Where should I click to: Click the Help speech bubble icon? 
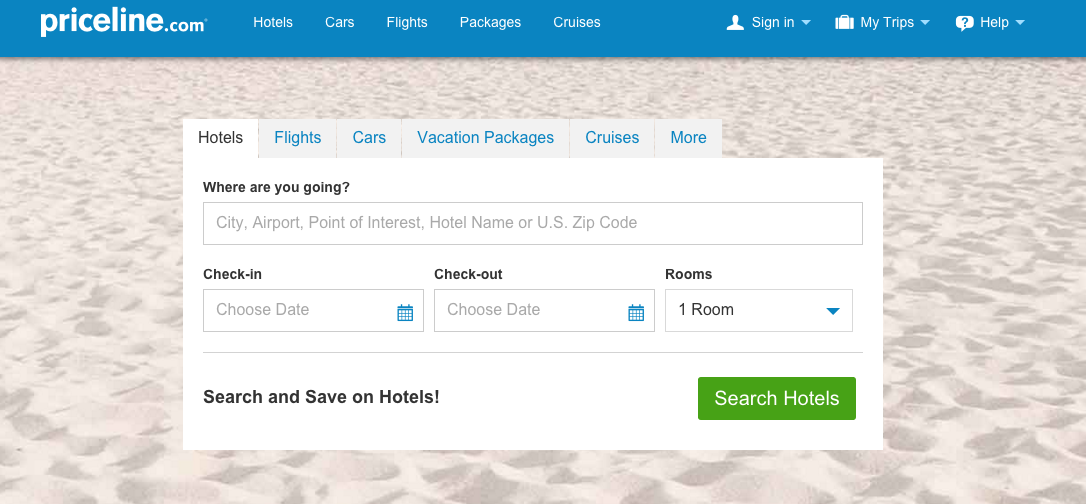(x=964, y=22)
